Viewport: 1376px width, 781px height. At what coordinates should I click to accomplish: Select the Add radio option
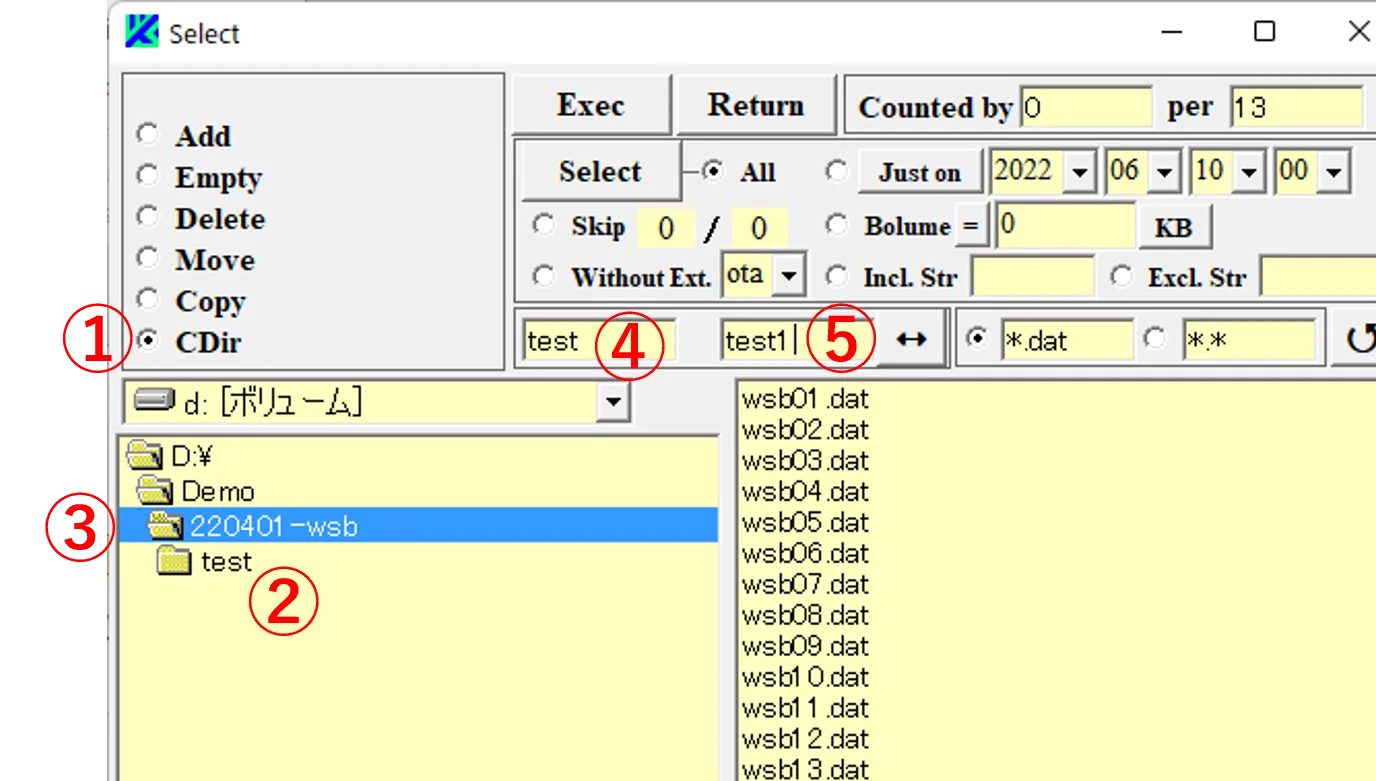(x=148, y=133)
